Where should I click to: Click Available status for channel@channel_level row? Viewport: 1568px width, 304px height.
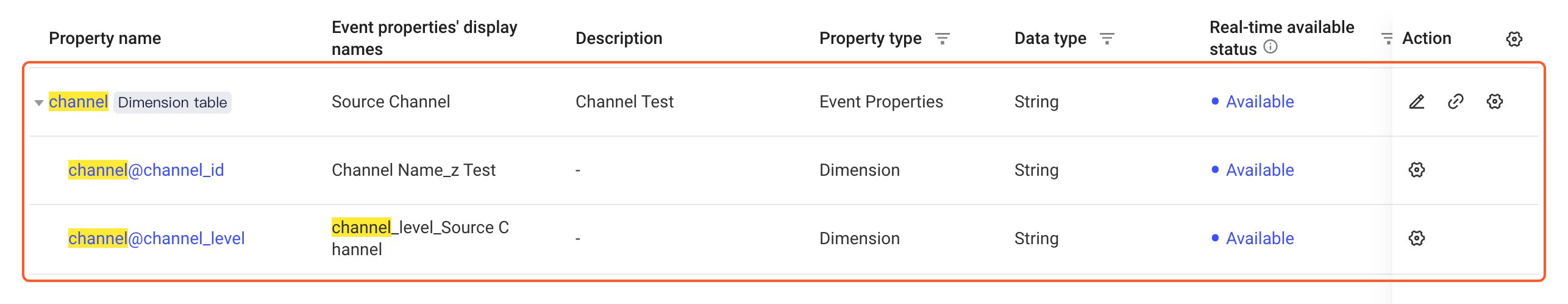coord(1253,238)
